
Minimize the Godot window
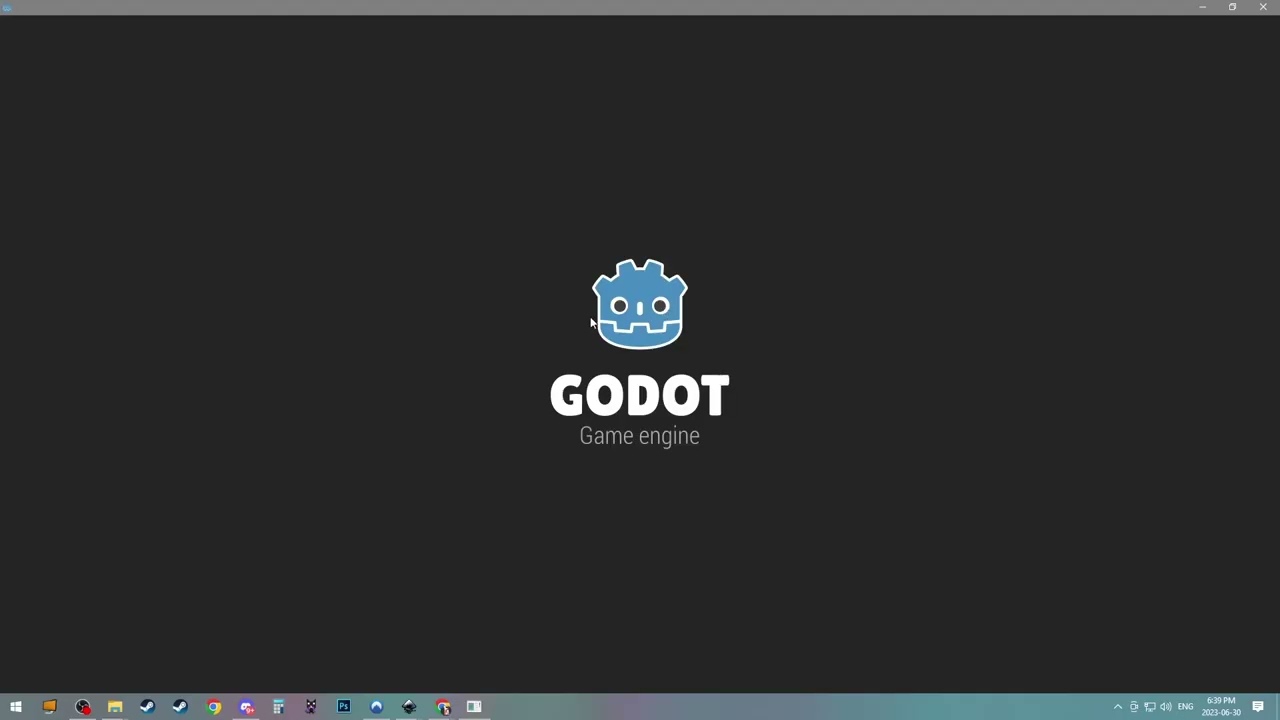click(x=1202, y=7)
